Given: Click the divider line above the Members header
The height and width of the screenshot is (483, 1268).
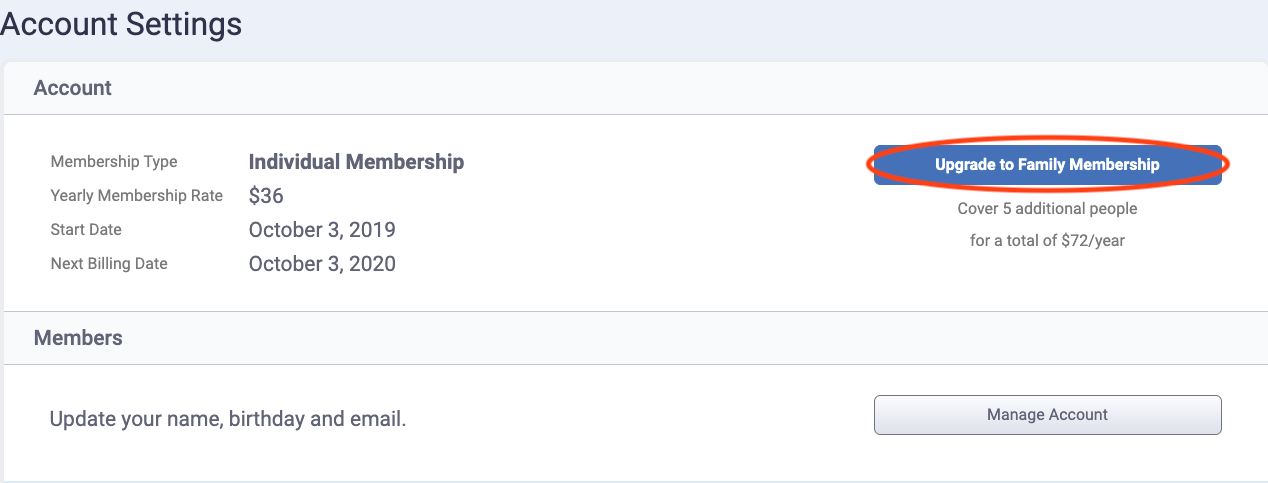Looking at the screenshot, I should pyautogui.click(x=636, y=312).
